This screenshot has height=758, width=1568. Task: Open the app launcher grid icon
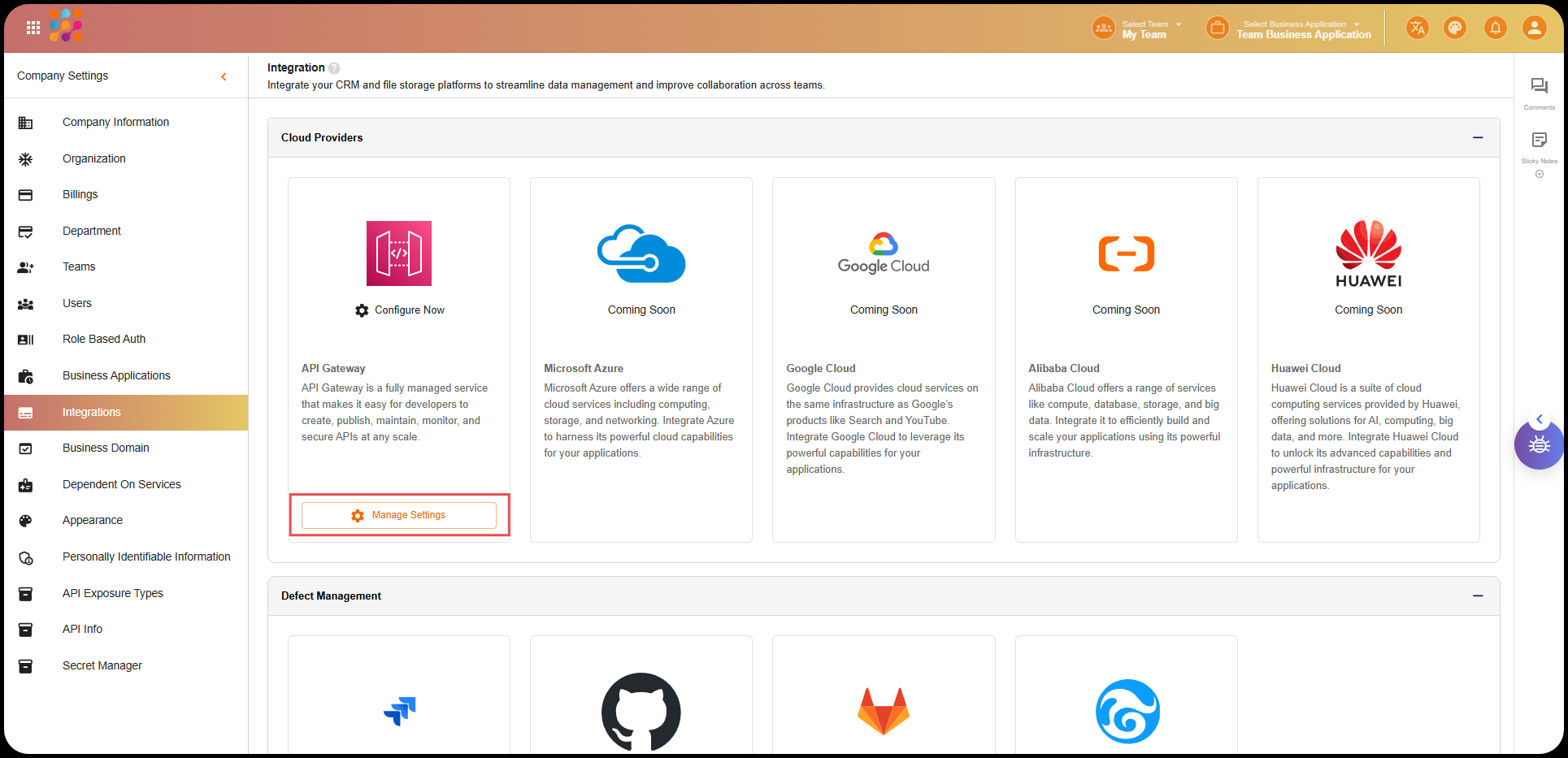[x=33, y=28]
